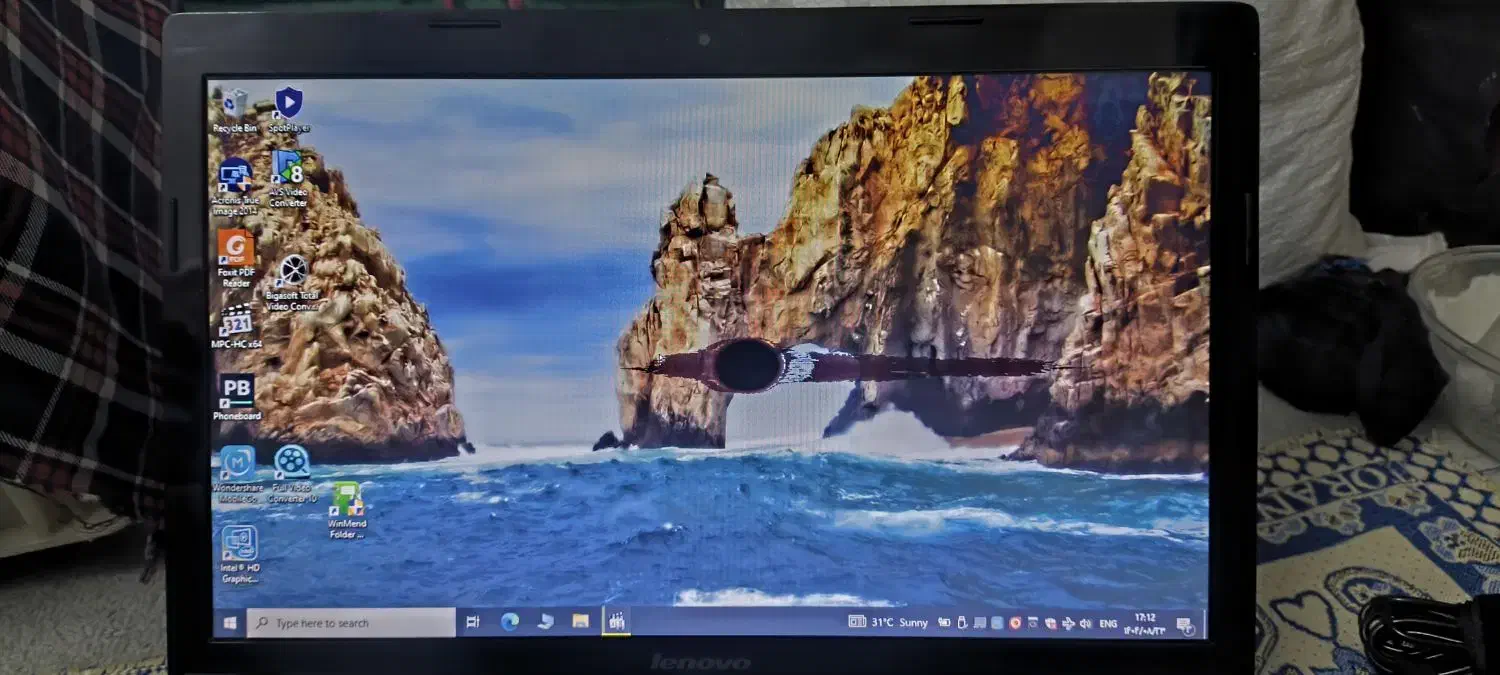This screenshot has height=675, width=1500.
Task: Open Task View from the taskbar
Action: [x=472, y=621]
